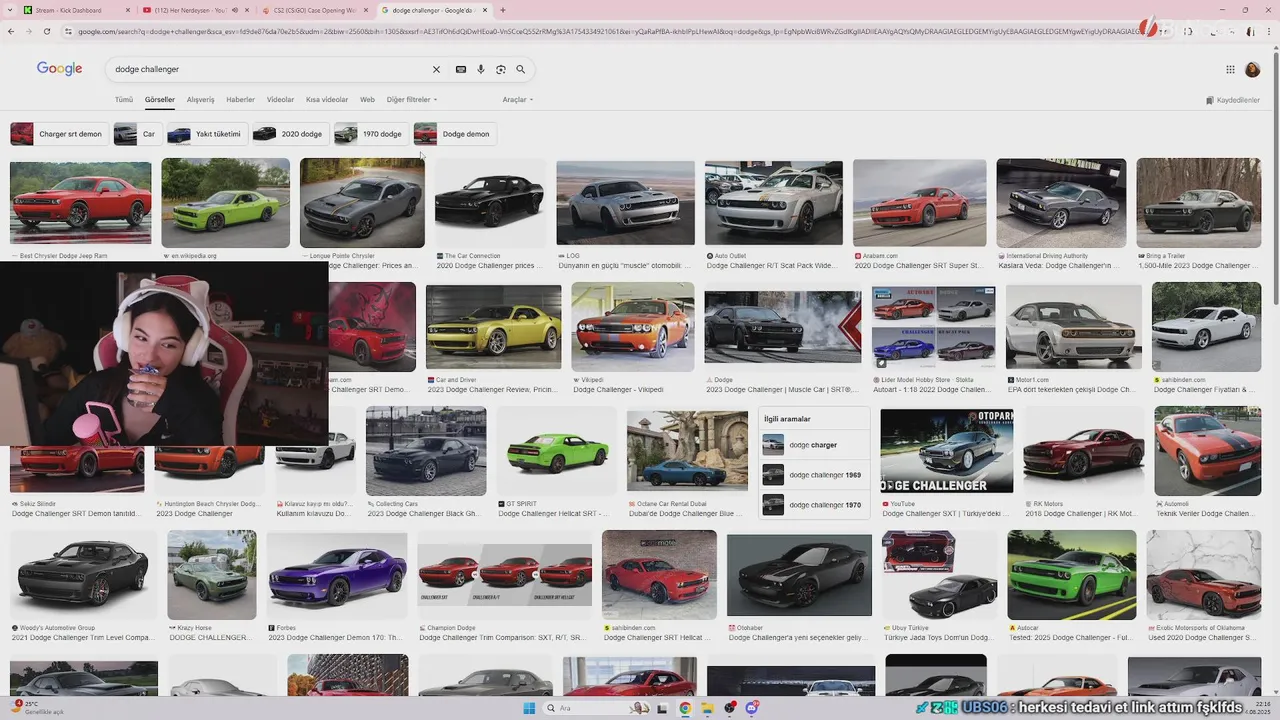The width and height of the screenshot is (1280, 720).
Task: Open YouTube Dodge Challenger SXT thumbnail
Action: tap(946, 451)
